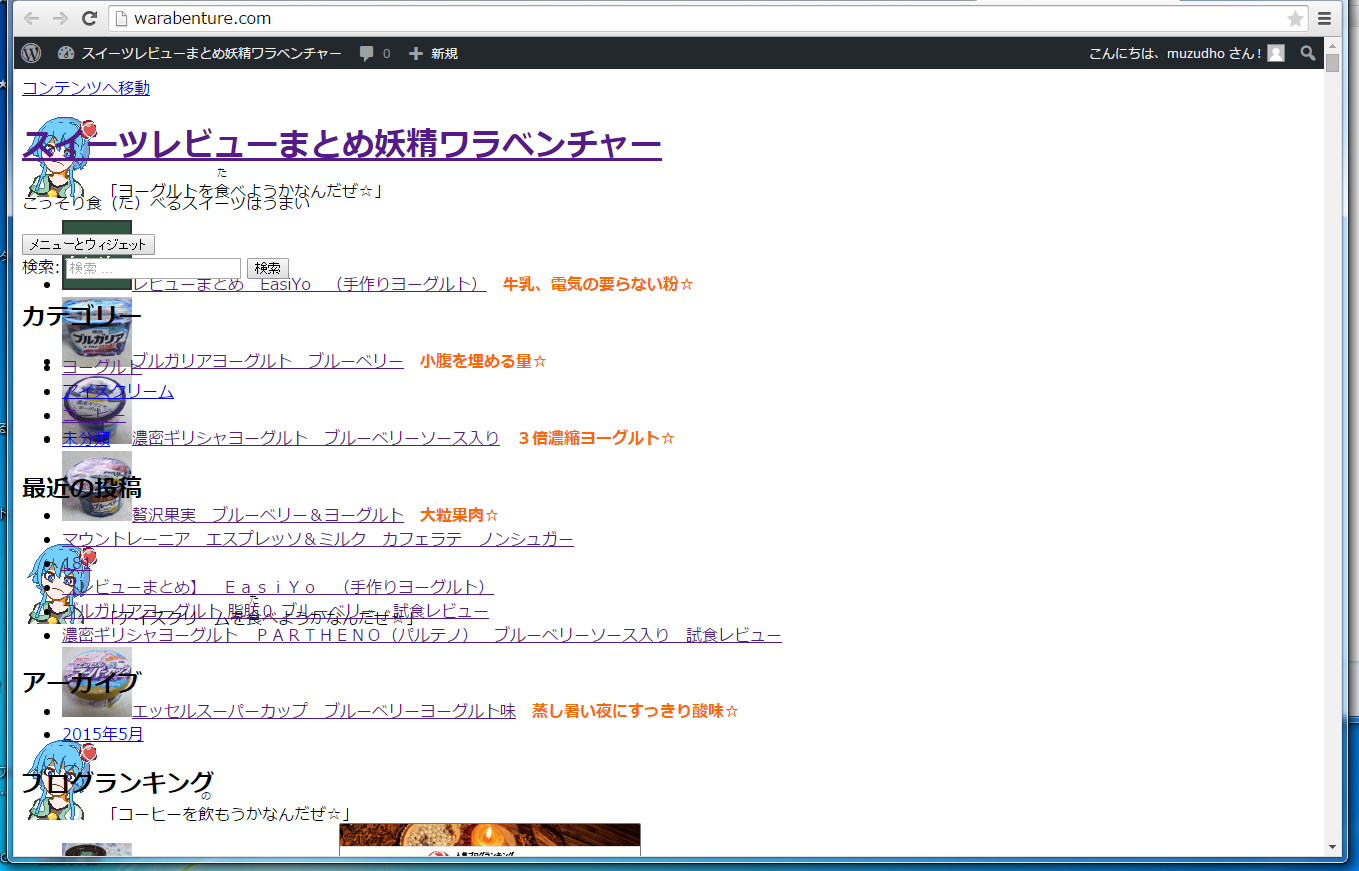
Task: Click the カテゴリー heading
Action: pyautogui.click(x=82, y=317)
